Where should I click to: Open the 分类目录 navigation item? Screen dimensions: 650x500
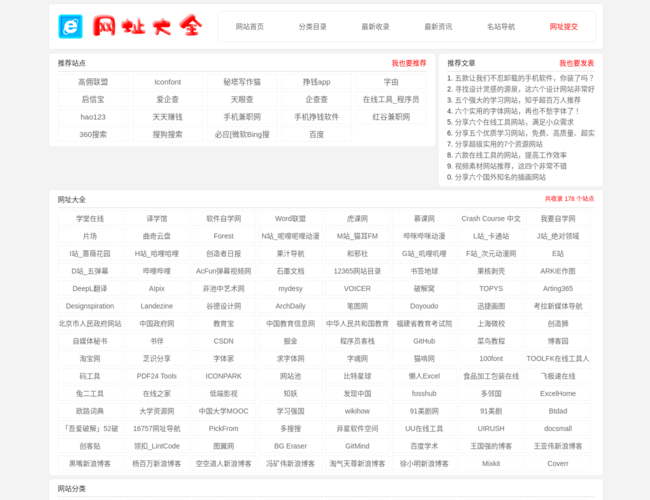coord(313,27)
